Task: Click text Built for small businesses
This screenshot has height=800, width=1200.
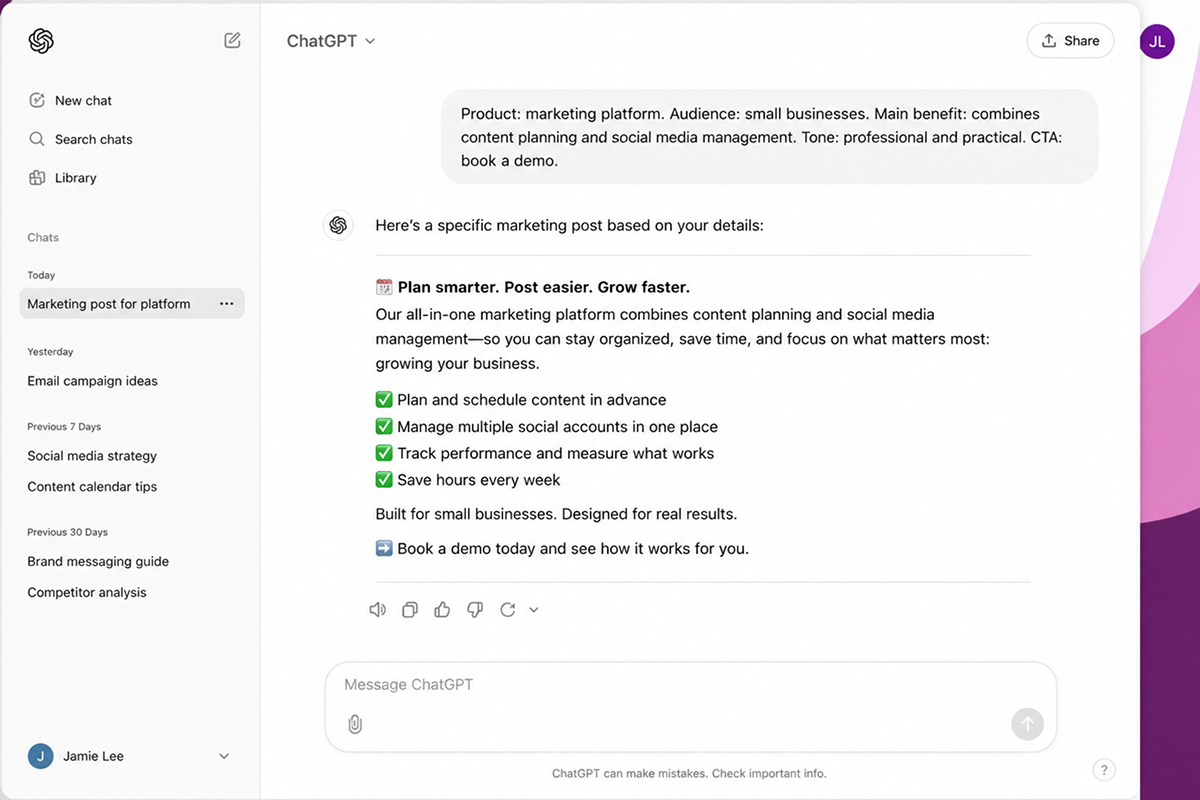Action: pyautogui.click(x=556, y=515)
